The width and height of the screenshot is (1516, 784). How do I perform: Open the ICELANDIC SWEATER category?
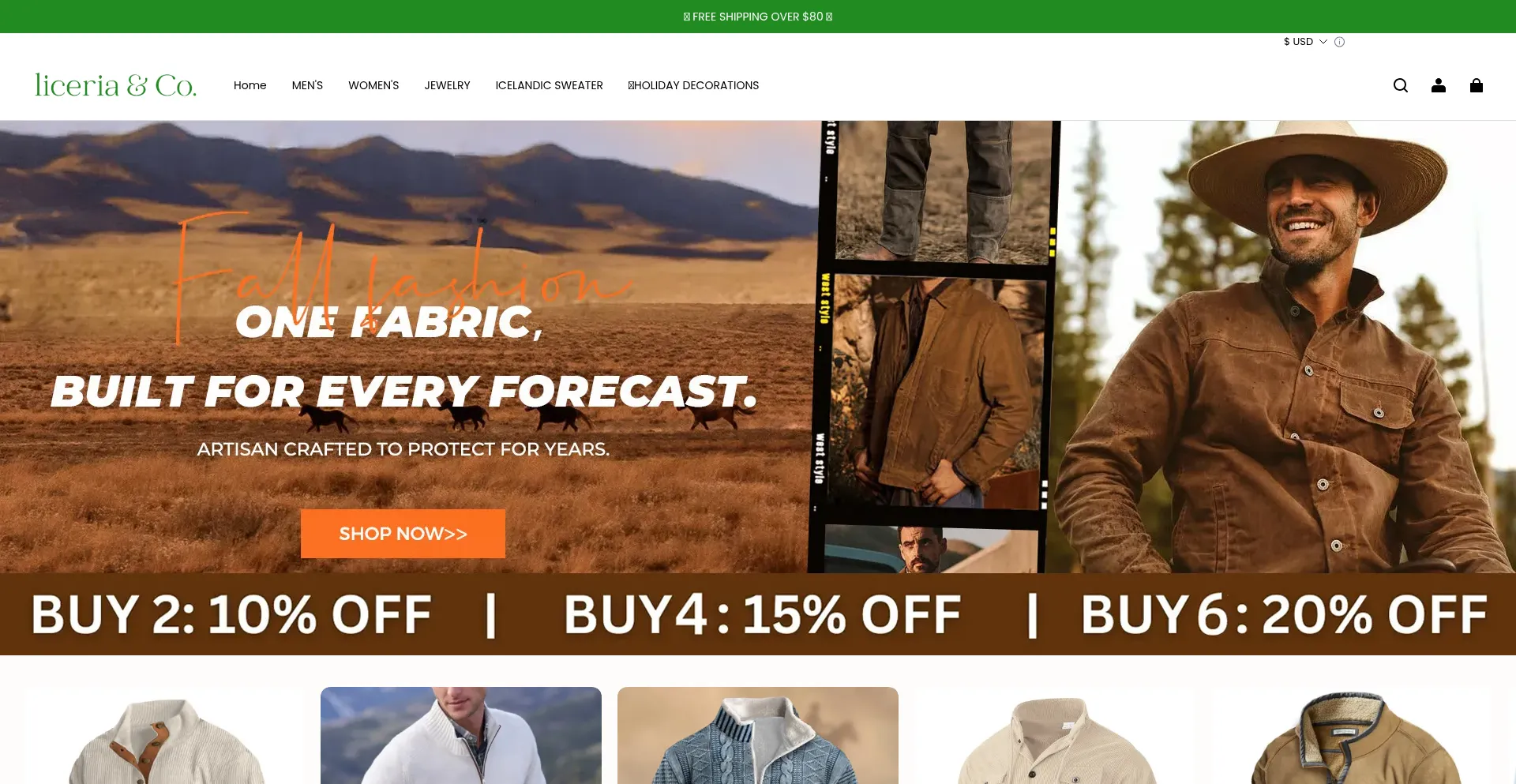(549, 85)
